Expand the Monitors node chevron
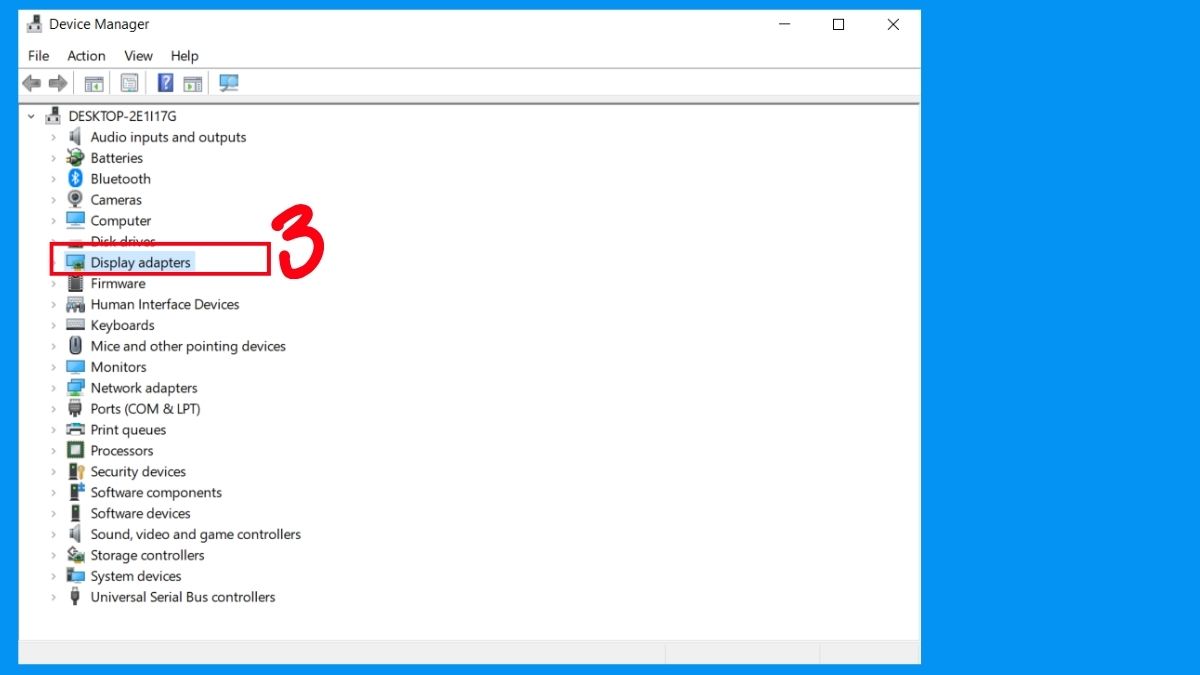This screenshot has width=1200, height=675. pyautogui.click(x=54, y=367)
